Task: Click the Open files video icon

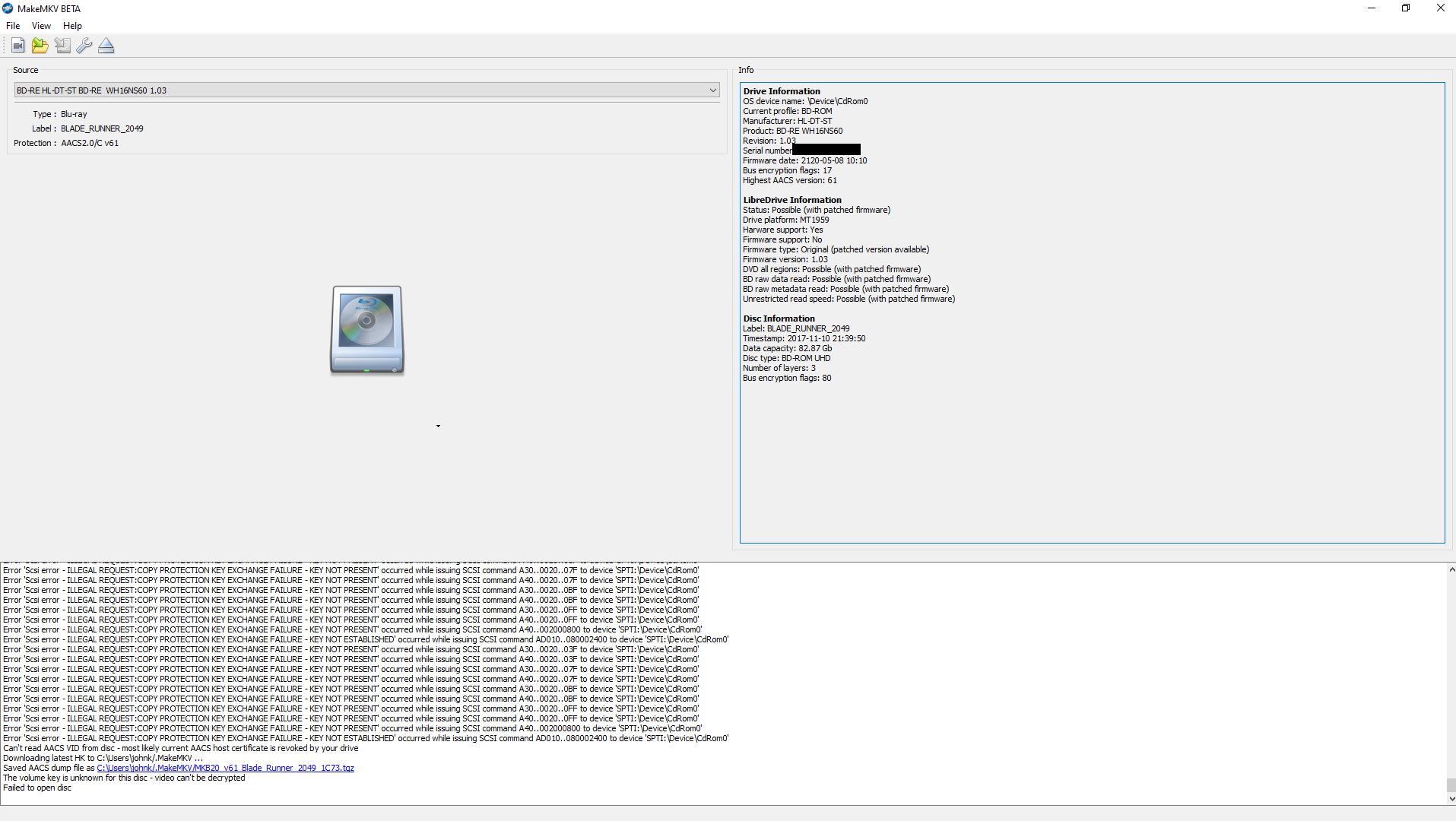Action: (x=17, y=46)
